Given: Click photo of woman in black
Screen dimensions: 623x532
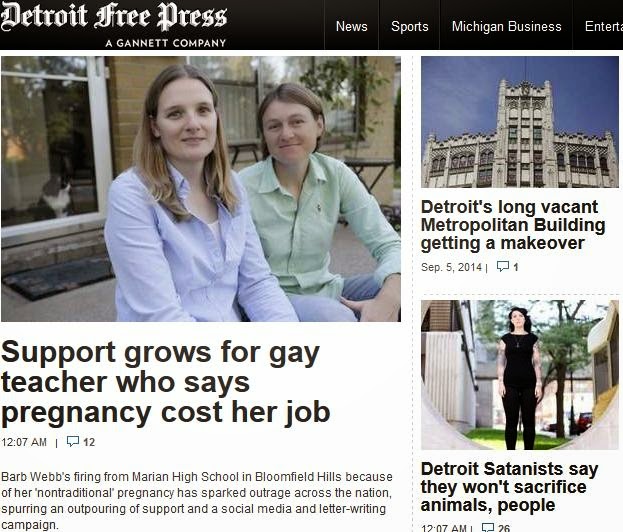Looking at the screenshot, I should [x=520, y=375].
